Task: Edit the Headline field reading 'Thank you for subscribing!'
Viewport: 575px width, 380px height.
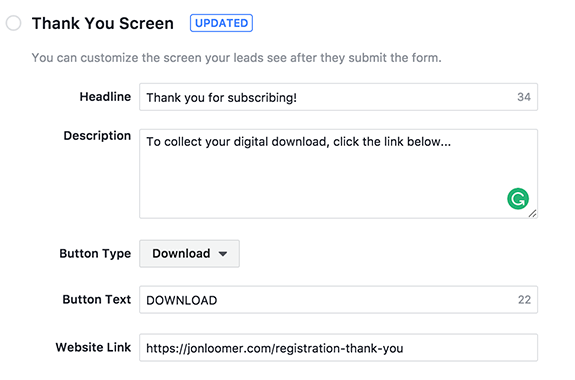Action: (338, 97)
